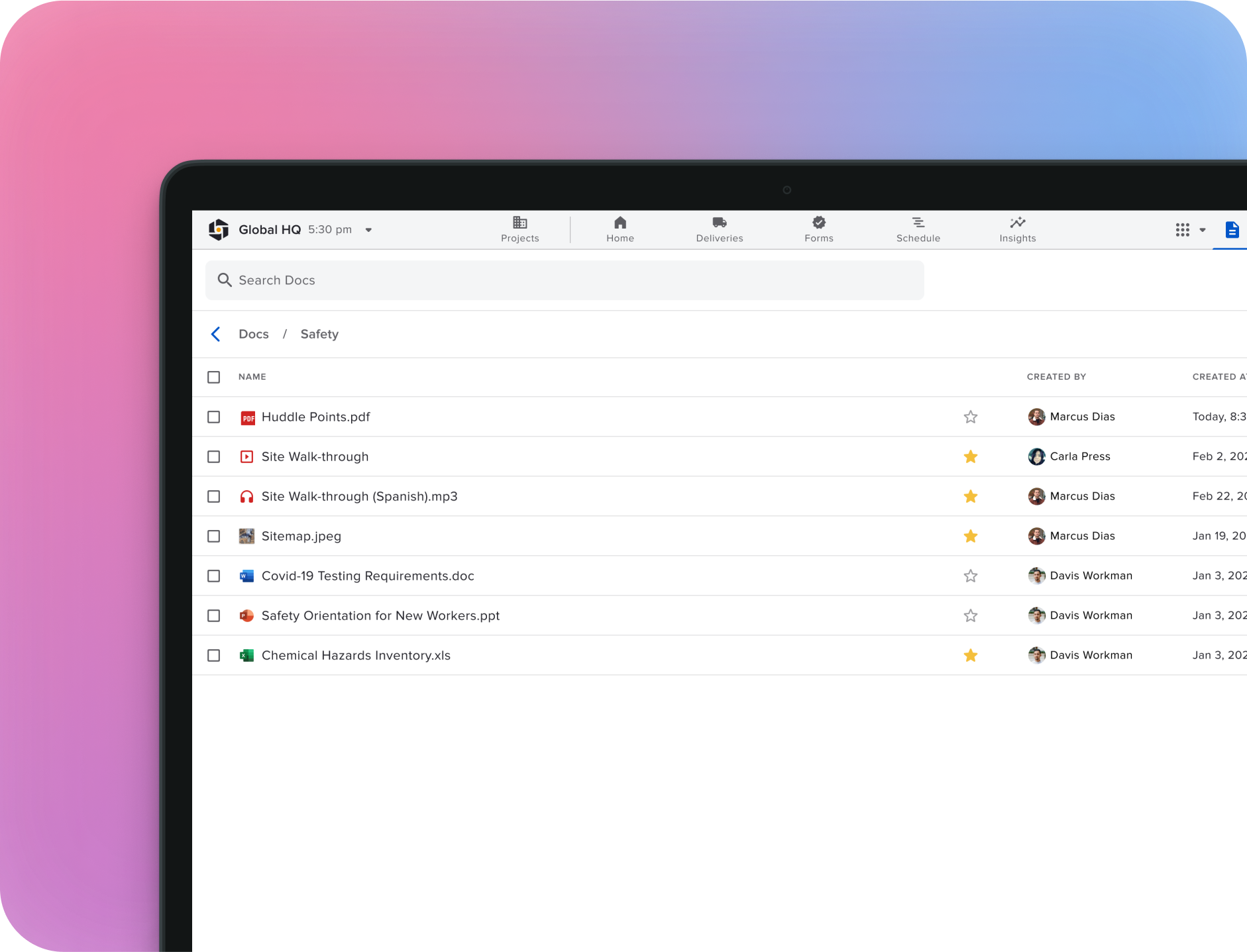Click the Global HQ logo icon
This screenshot has width=1247, height=952.
[219, 229]
